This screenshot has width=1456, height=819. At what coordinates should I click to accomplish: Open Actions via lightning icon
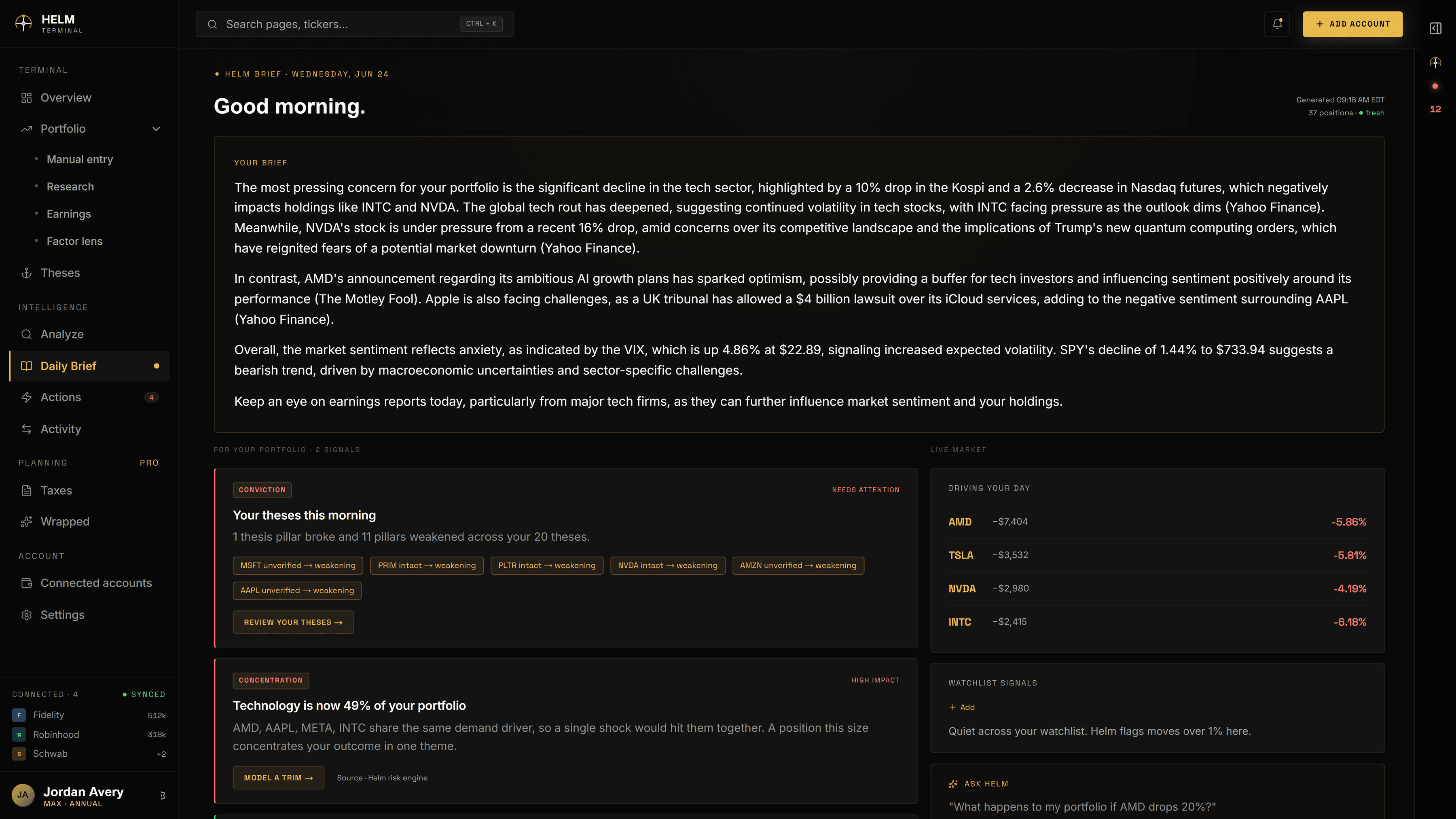coord(27,397)
